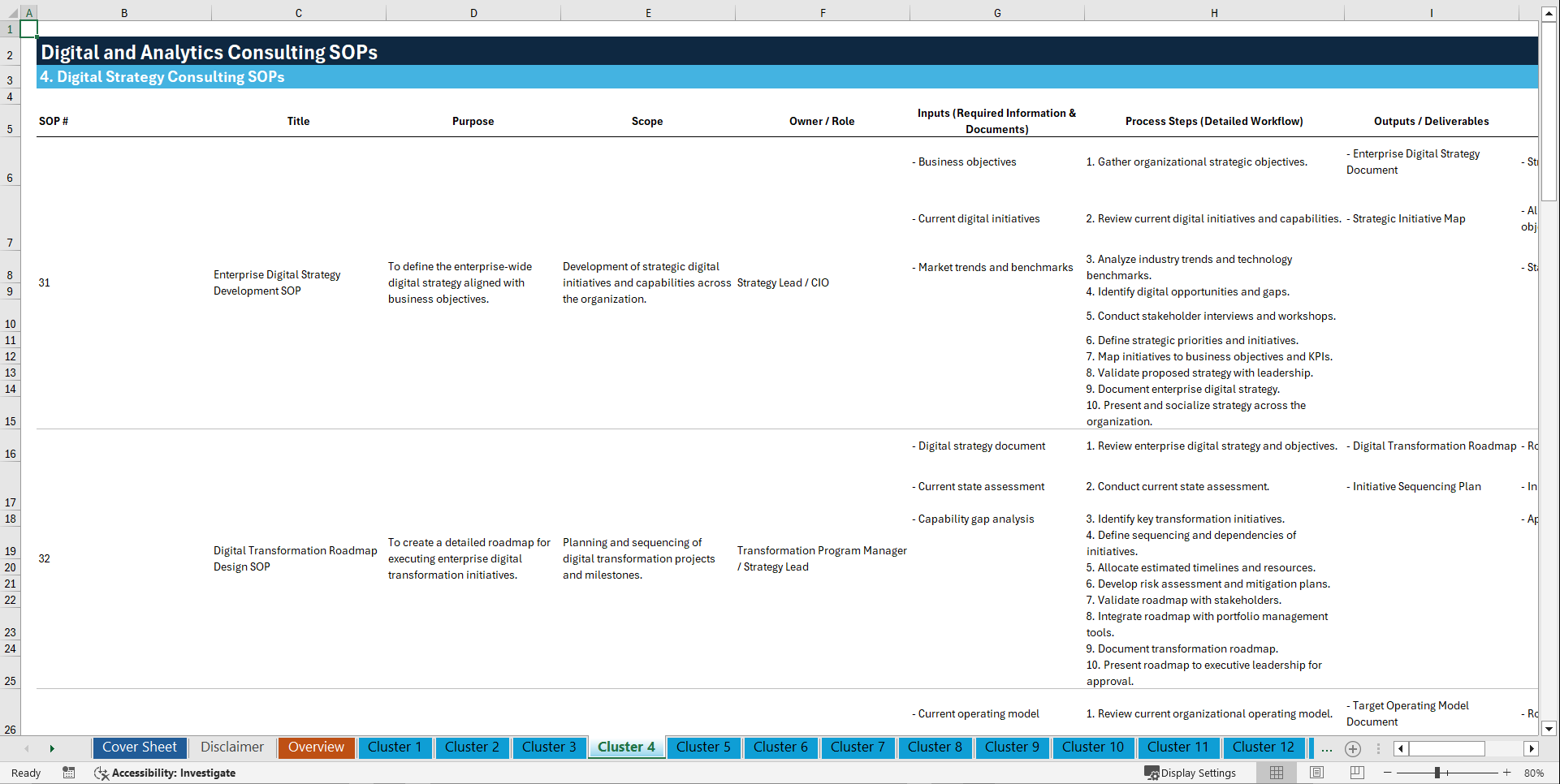Zoom in with the plus button
The width and height of the screenshot is (1560, 784).
[x=1509, y=773]
